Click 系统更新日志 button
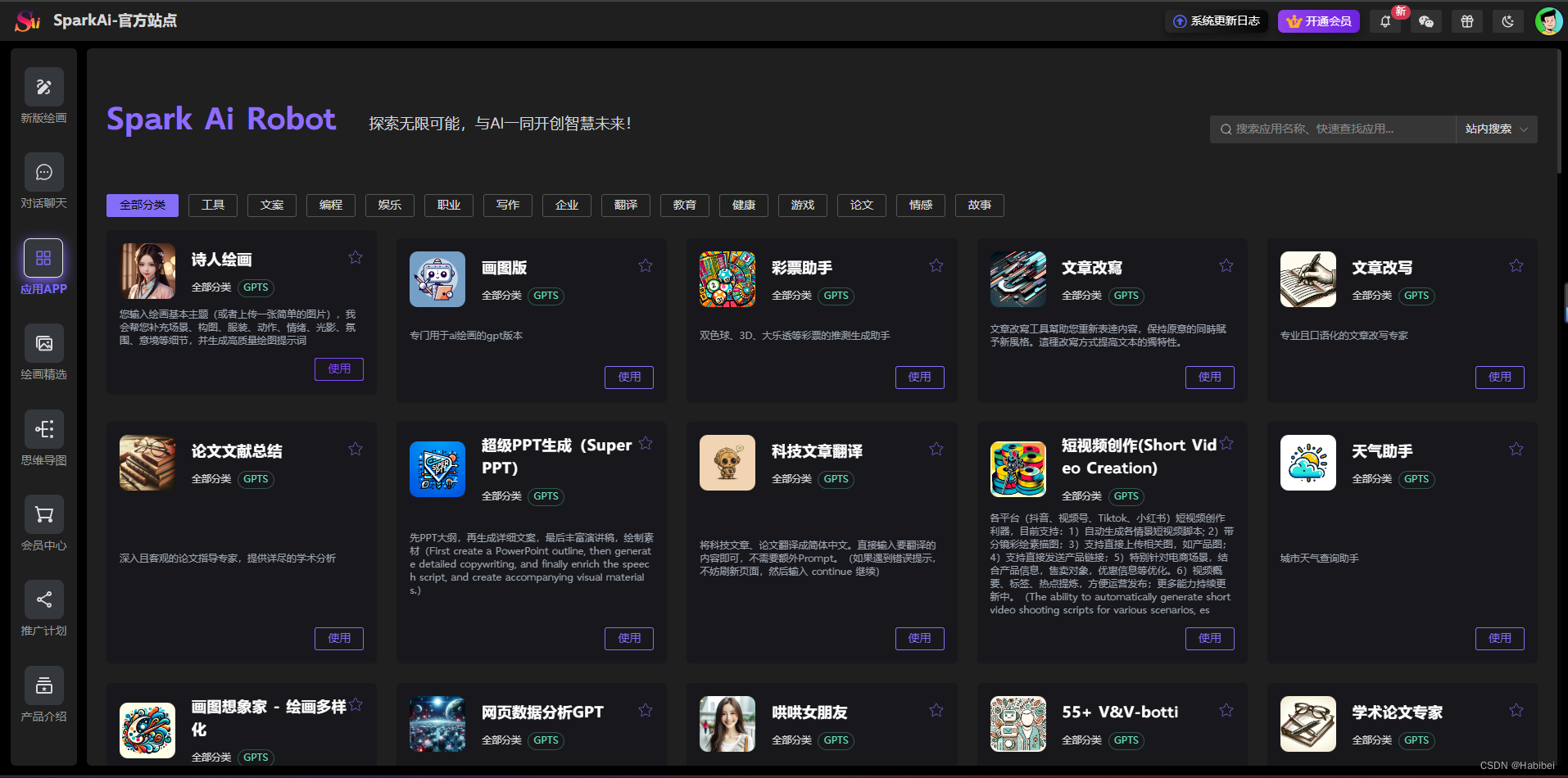1568x778 pixels. [1217, 21]
